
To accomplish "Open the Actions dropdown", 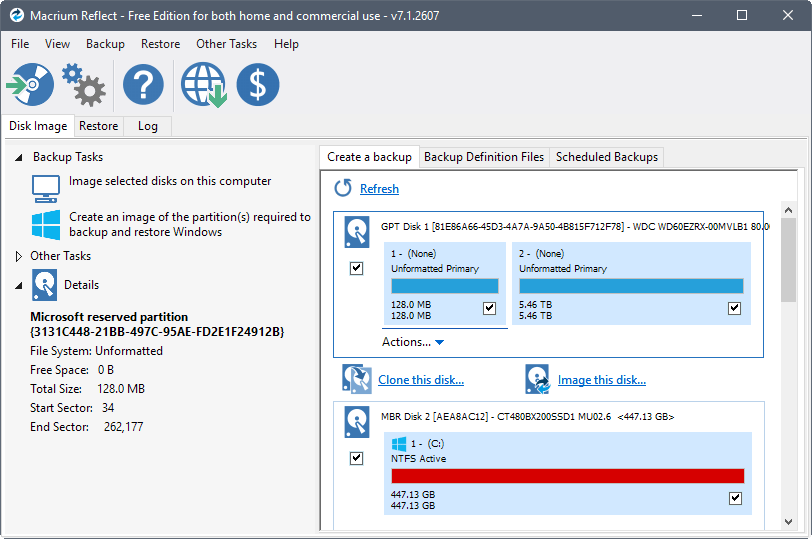I will click(412, 342).
